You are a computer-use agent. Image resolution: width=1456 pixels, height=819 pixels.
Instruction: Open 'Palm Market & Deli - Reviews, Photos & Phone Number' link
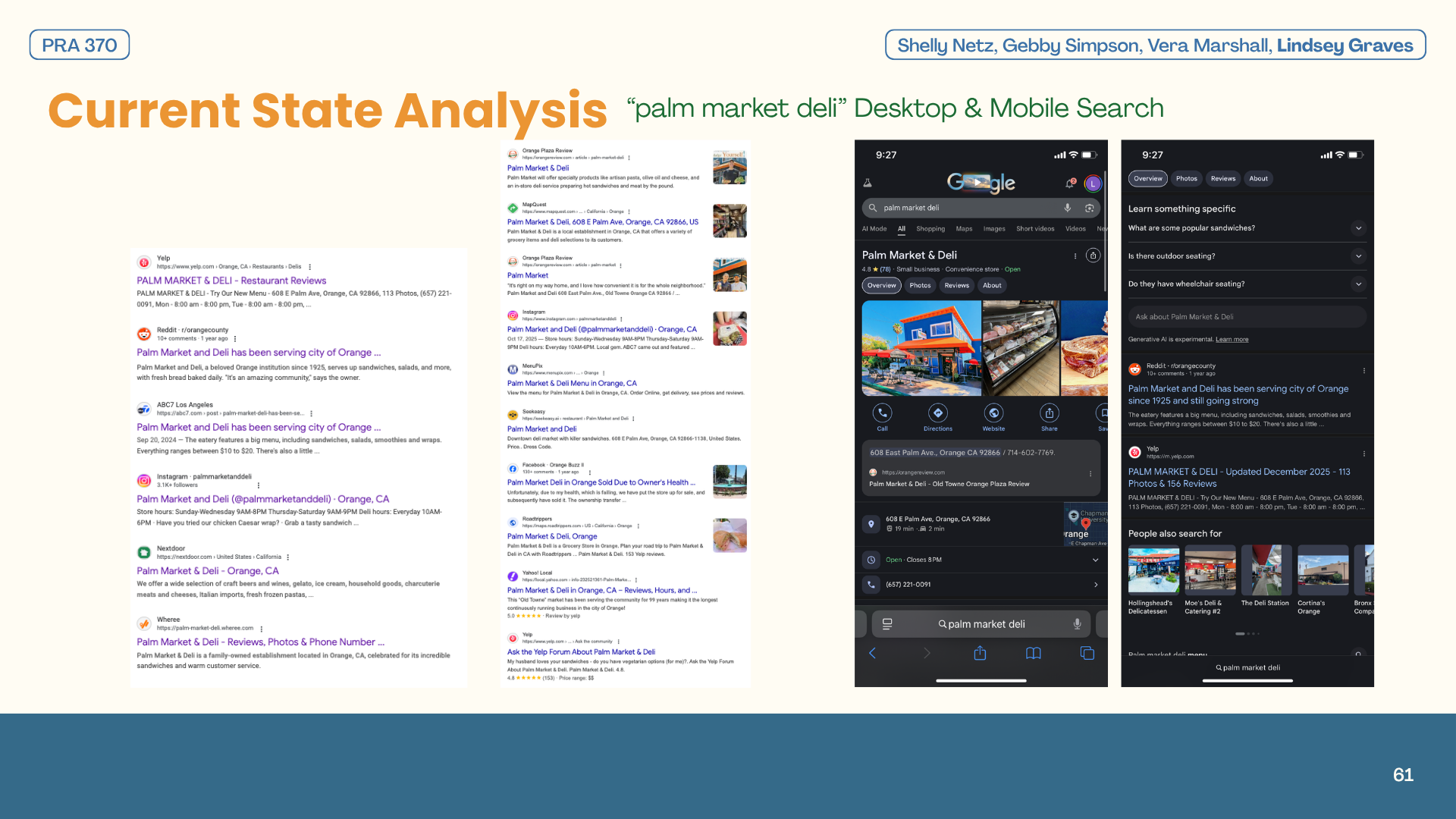tap(261, 642)
